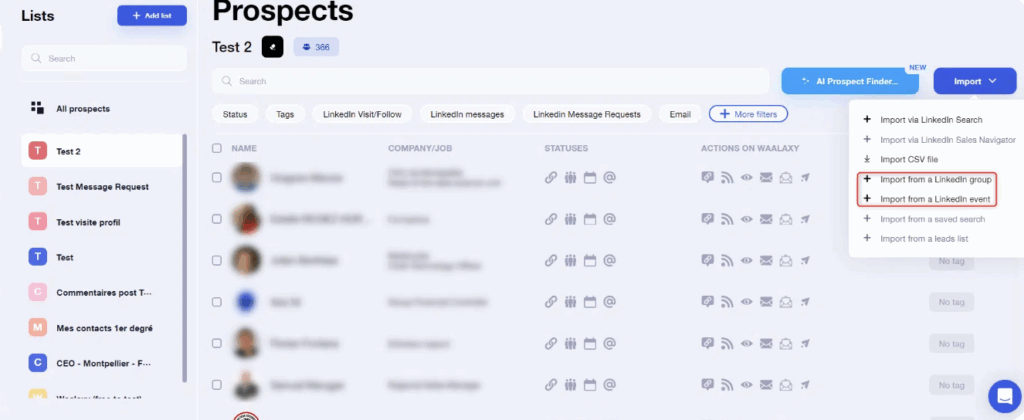Select the Commentaires post list

(102, 293)
